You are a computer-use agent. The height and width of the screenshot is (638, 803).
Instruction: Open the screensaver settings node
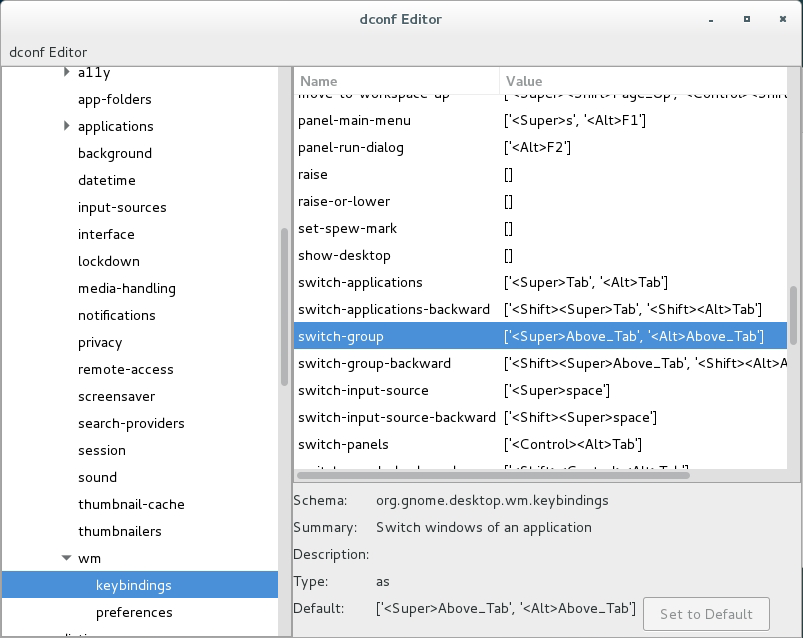(x=116, y=396)
